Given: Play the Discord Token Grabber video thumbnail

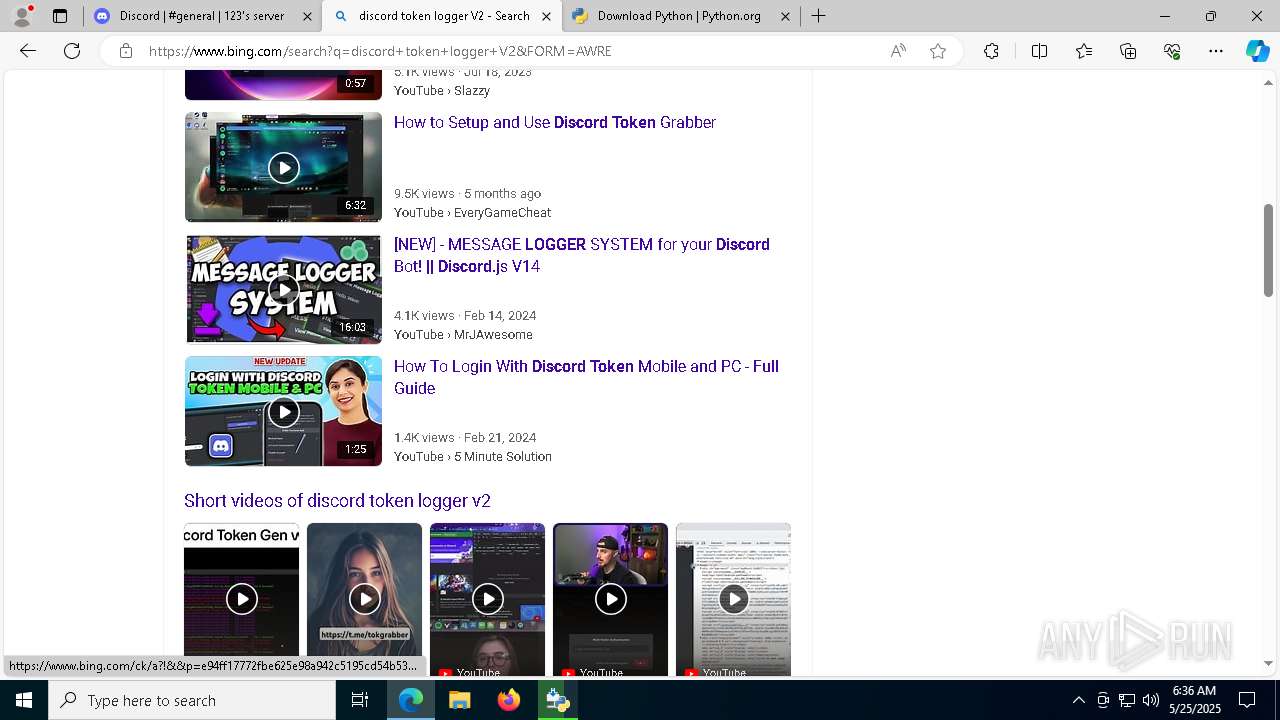Looking at the screenshot, I should click(283, 167).
